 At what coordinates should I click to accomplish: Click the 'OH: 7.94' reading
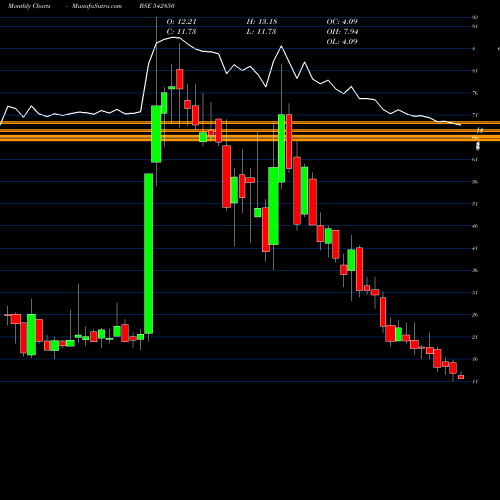pyautogui.click(x=342, y=32)
